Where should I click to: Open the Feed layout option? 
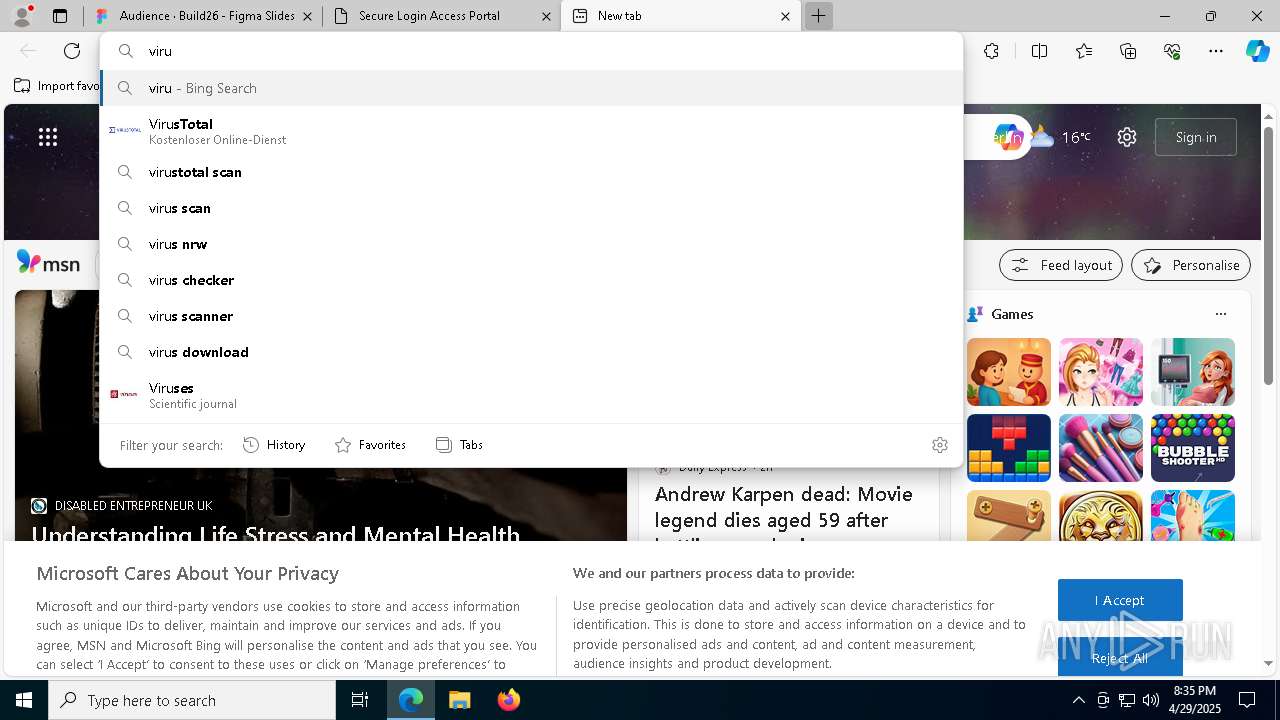(1061, 265)
